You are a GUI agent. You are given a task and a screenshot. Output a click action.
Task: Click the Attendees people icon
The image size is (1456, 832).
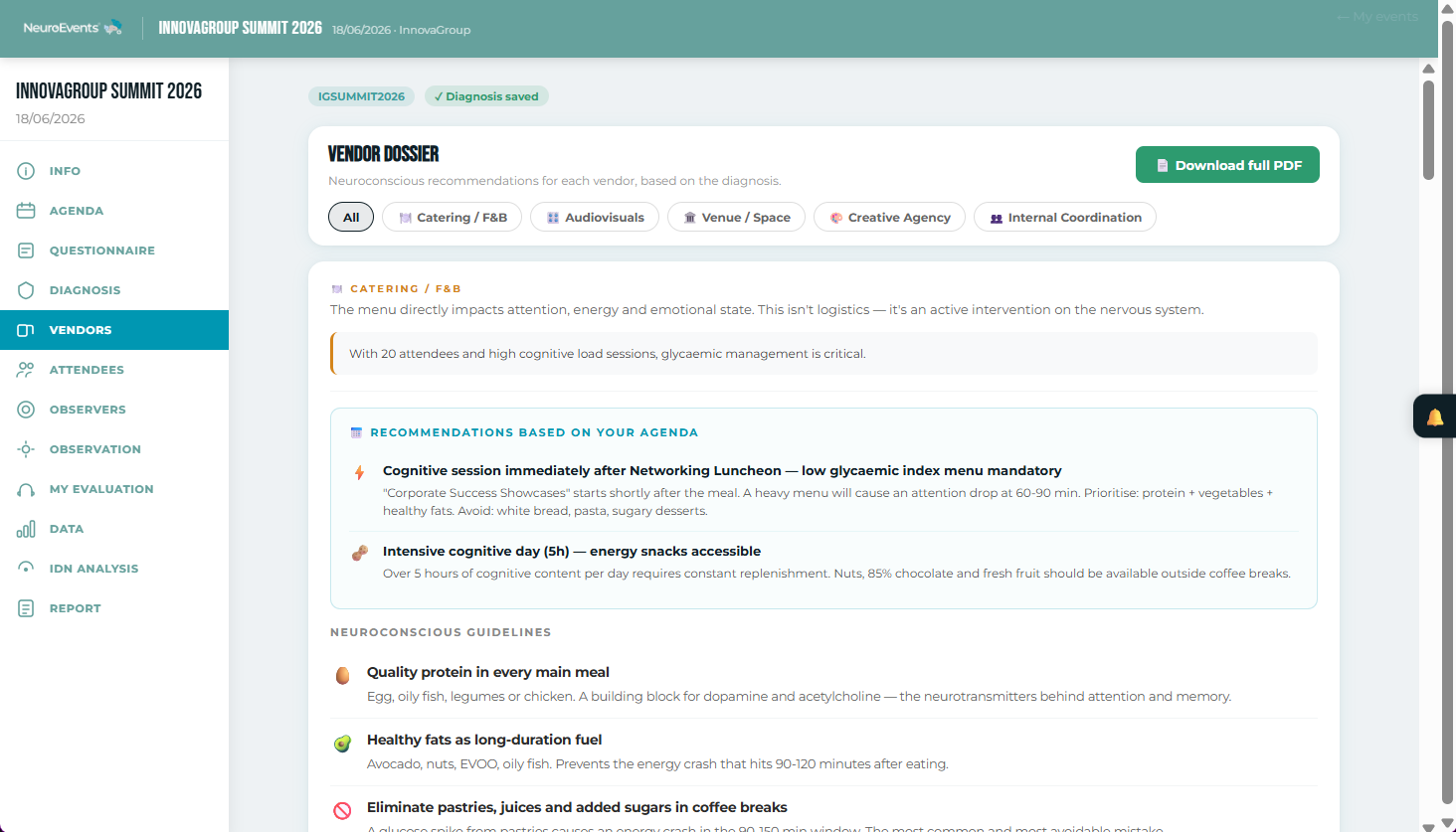point(26,370)
